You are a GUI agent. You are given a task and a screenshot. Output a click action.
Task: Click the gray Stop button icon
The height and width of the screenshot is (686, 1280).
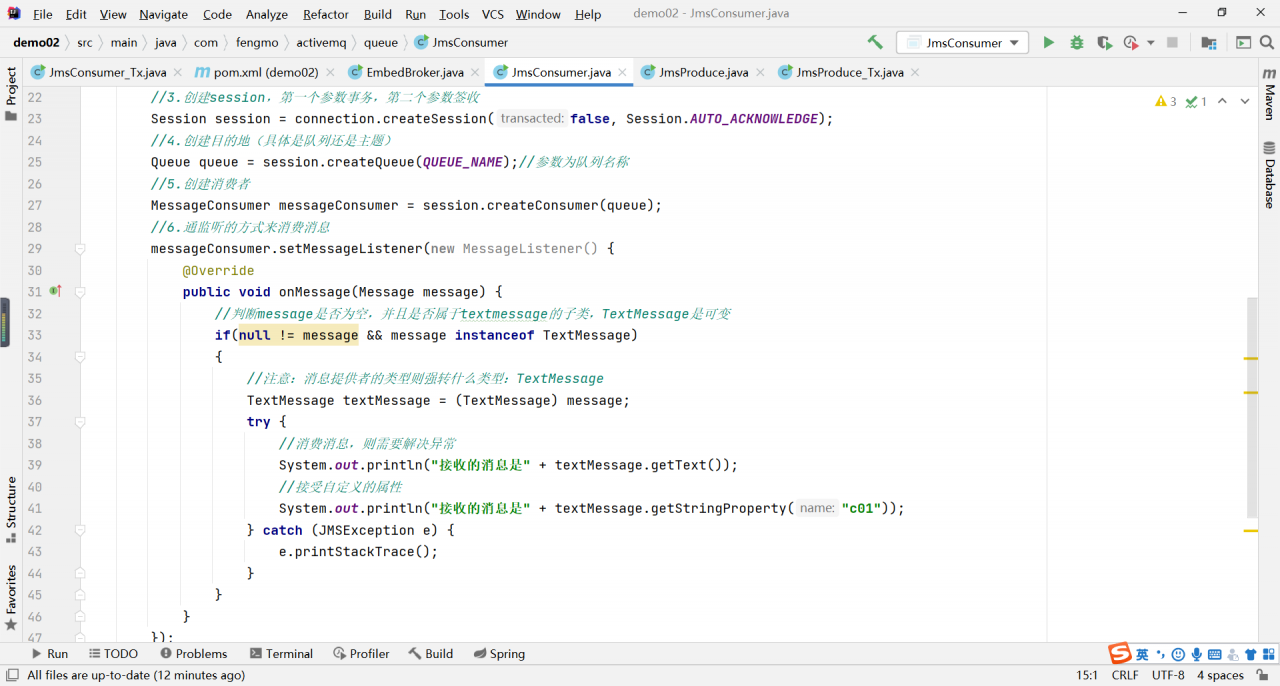point(1172,43)
